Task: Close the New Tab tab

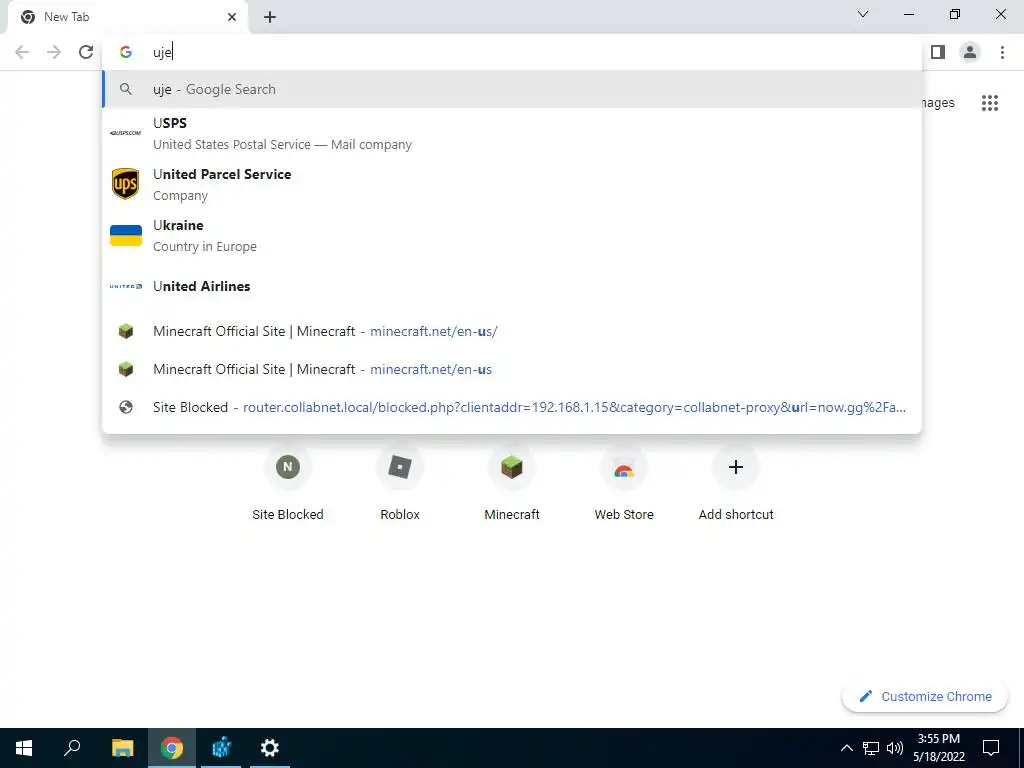Action: coord(232,17)
